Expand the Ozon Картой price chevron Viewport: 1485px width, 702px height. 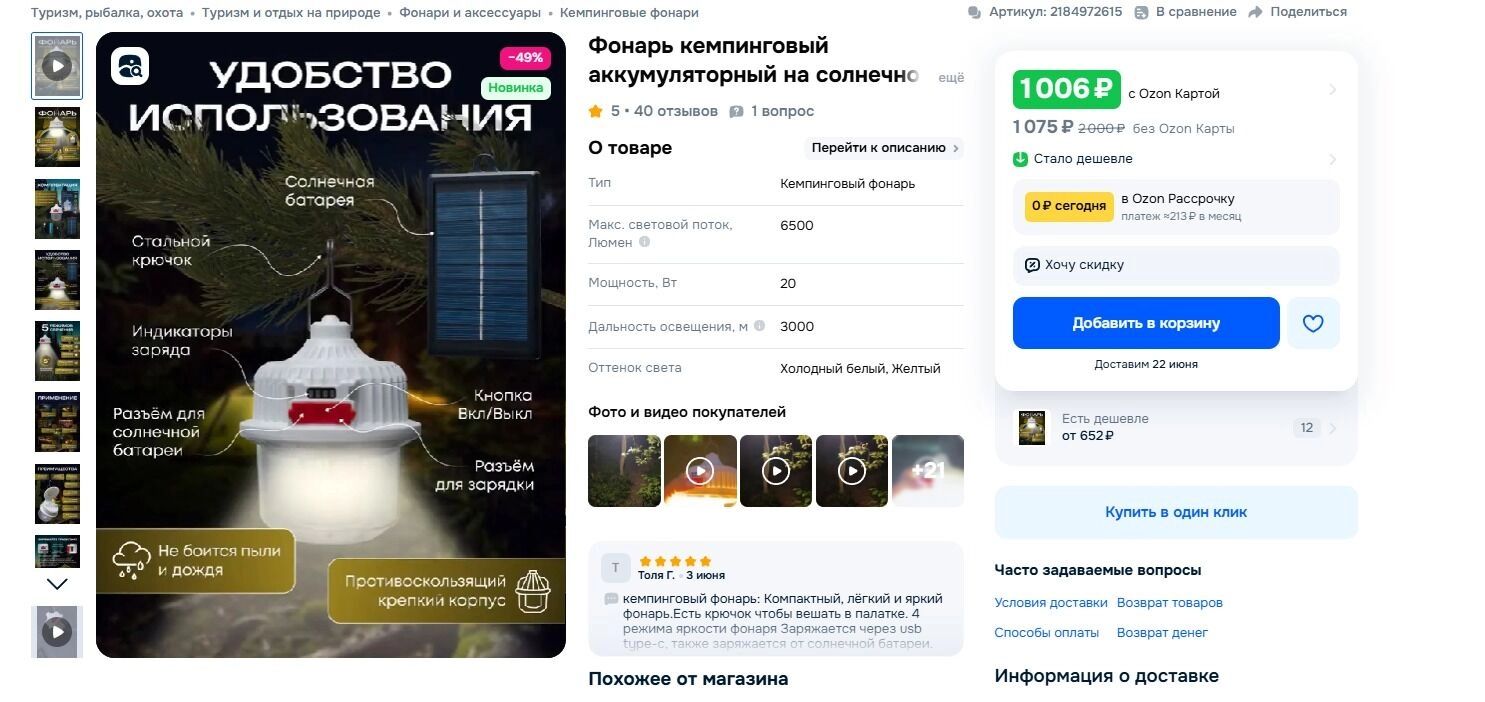(x=1332, y=90)
